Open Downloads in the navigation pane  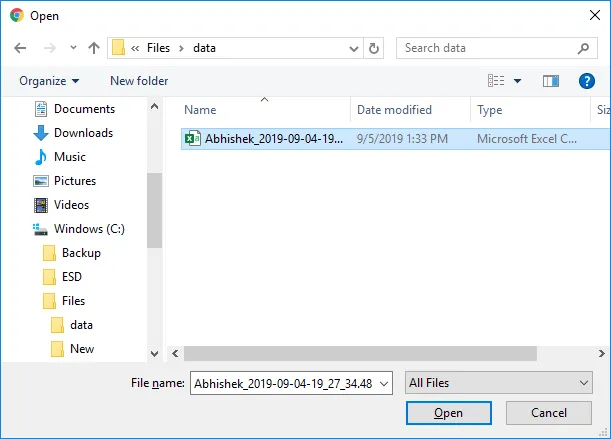point(83,133)
